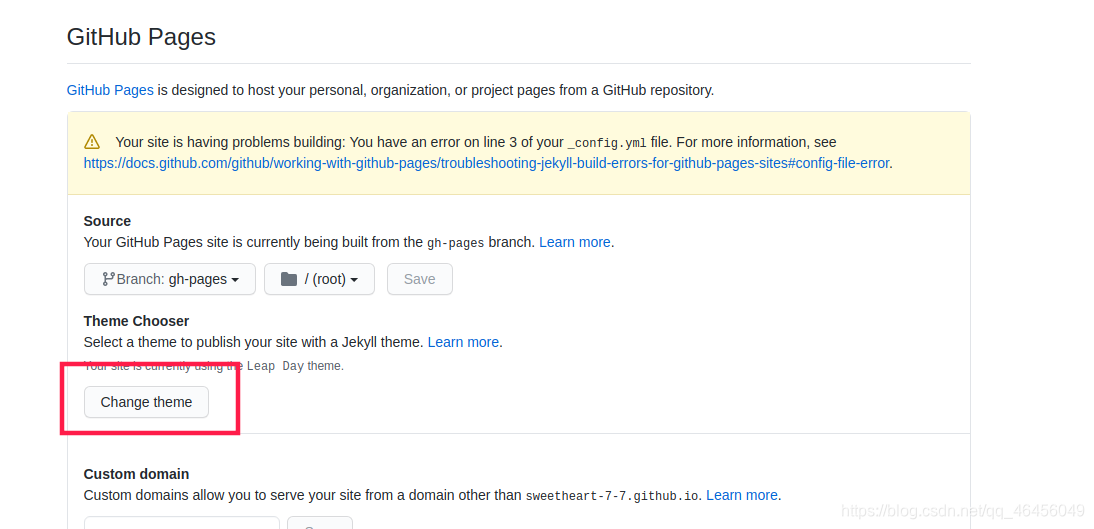Click the Custom domain heading
This screenshot has width=1094, height=529.
point(137,474)
